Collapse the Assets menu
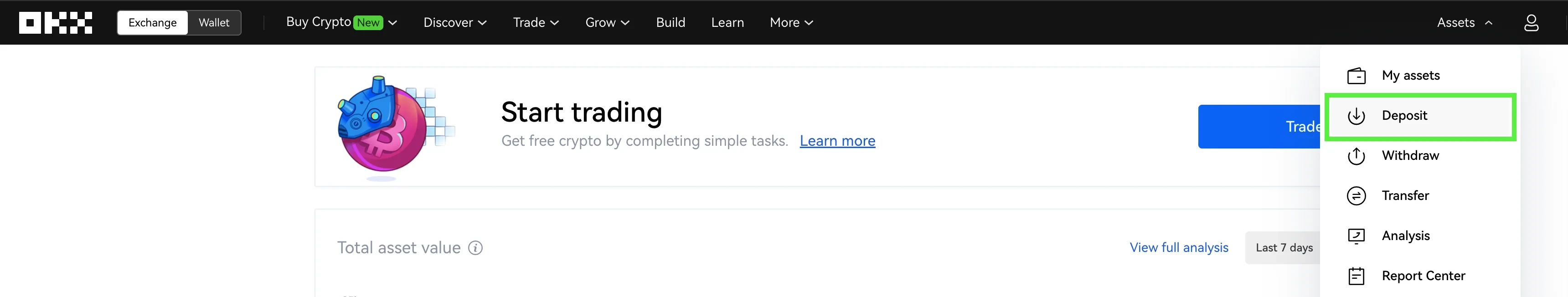The width and height of the screenshot is (1568, 297). (1465, 22)
